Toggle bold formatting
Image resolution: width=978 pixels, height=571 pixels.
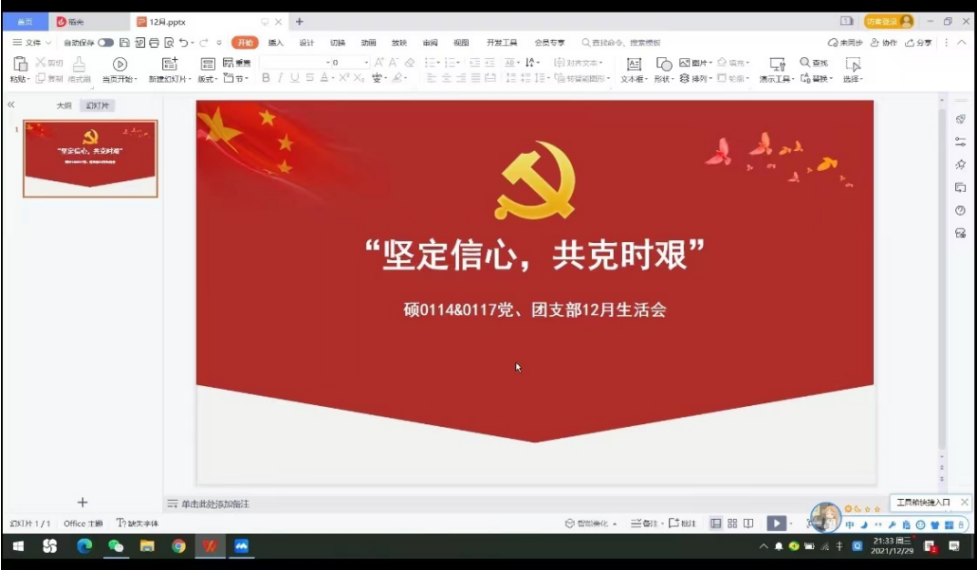266,78
